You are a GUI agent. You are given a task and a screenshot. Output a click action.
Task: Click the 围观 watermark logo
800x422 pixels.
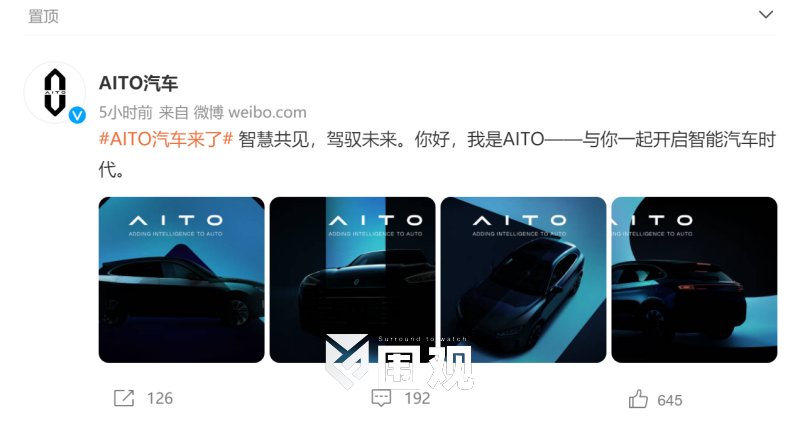[x=399, y=363]
